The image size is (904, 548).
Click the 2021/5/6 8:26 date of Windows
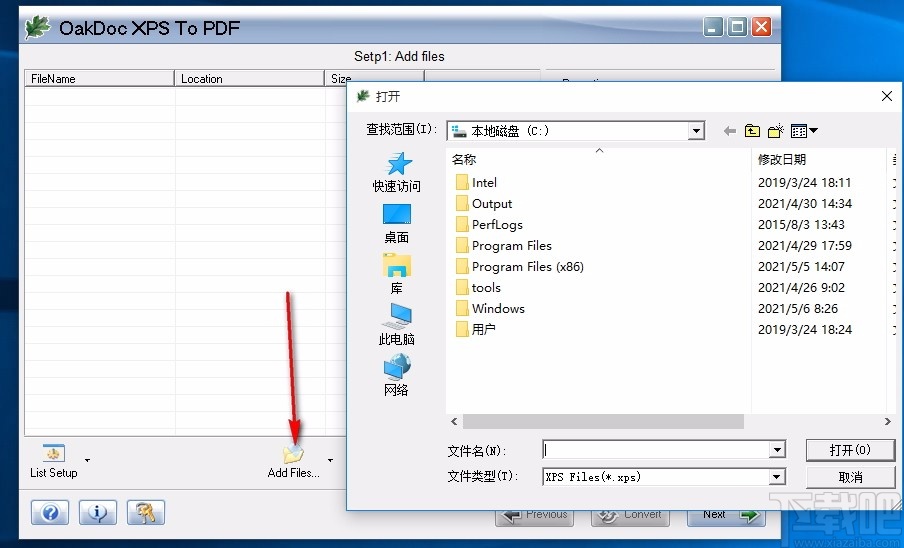[798, 309]
